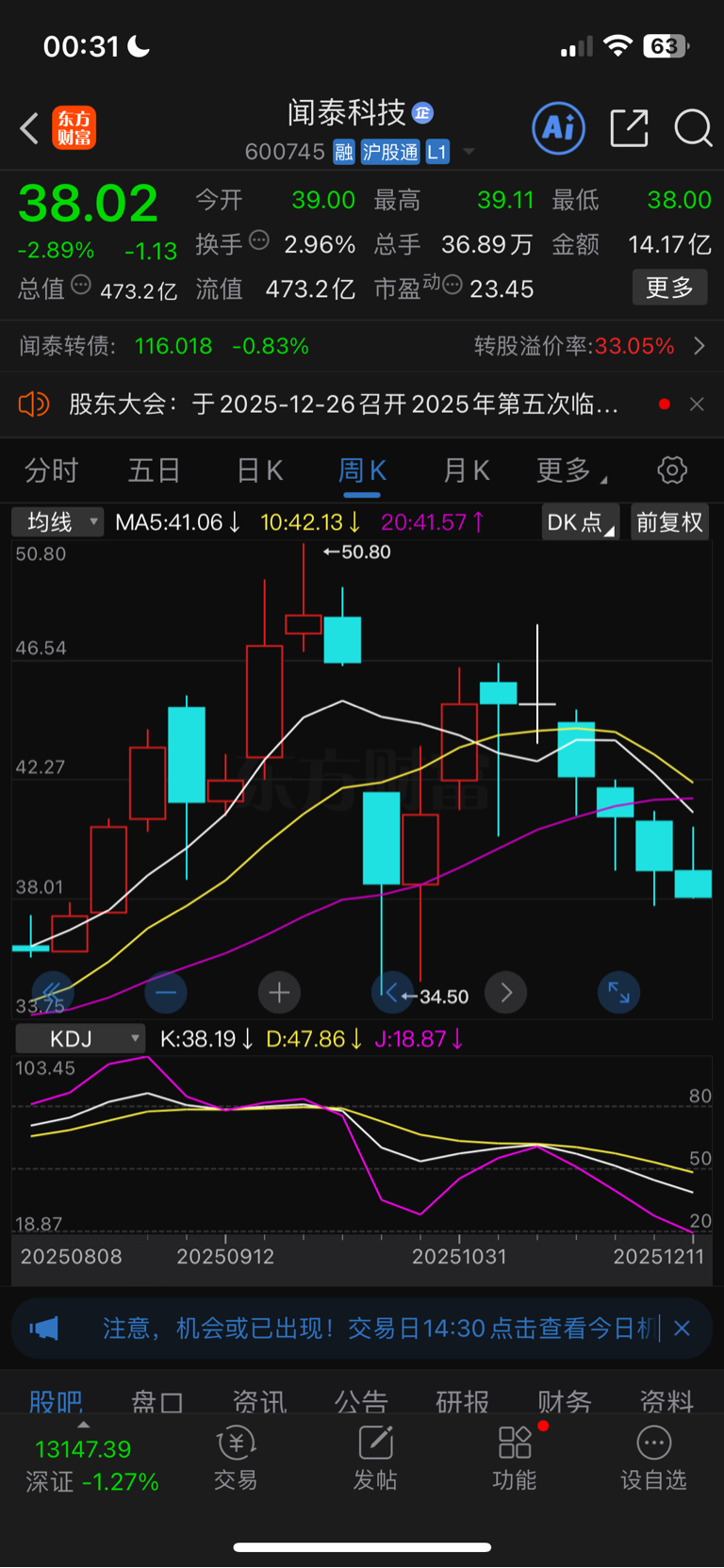
Task: Tap the info icon beside 换手
Action: 258,240
